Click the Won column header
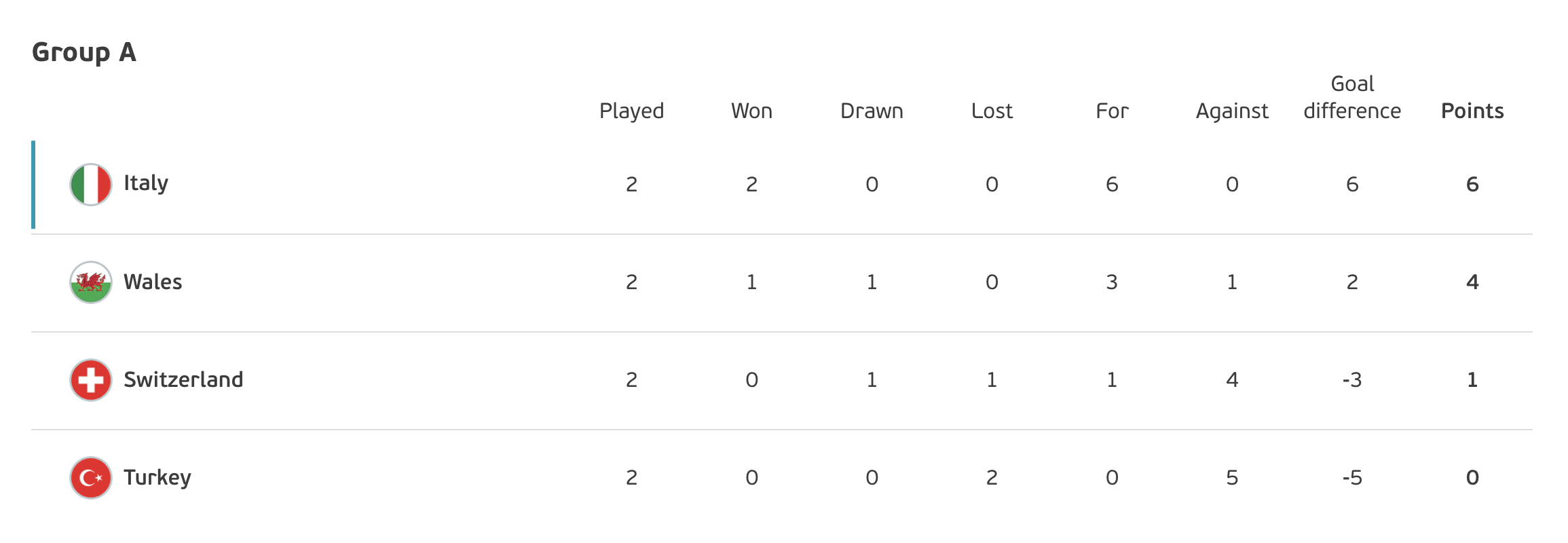The width and height of the screenshot is (1568, 543). coord(751,111)
